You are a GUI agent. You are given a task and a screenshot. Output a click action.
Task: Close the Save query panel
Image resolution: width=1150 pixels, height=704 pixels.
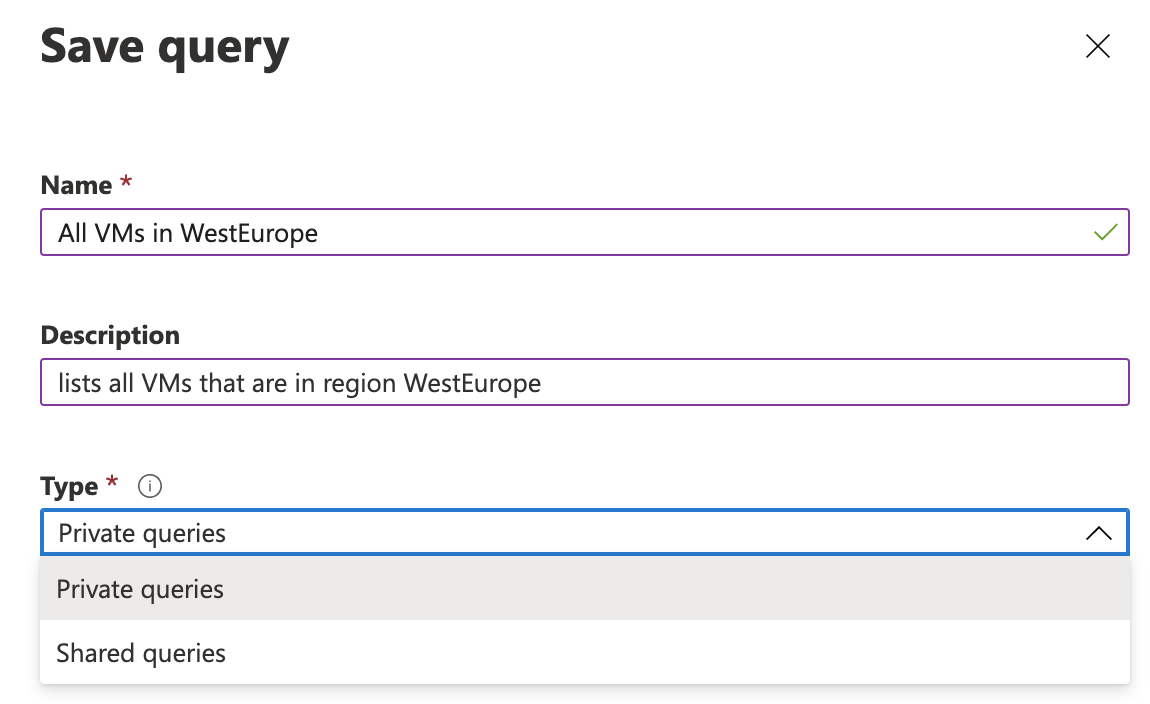coord(1097,46)
